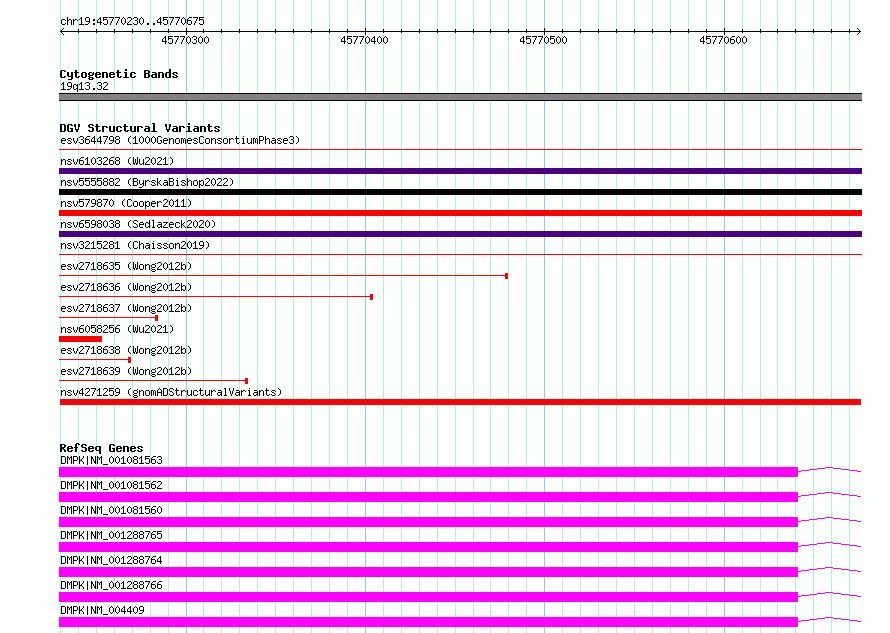Click the red end marker of esv2718638
Image resolution: width=890 pixels, height=633 pixels.
(129, 360)
